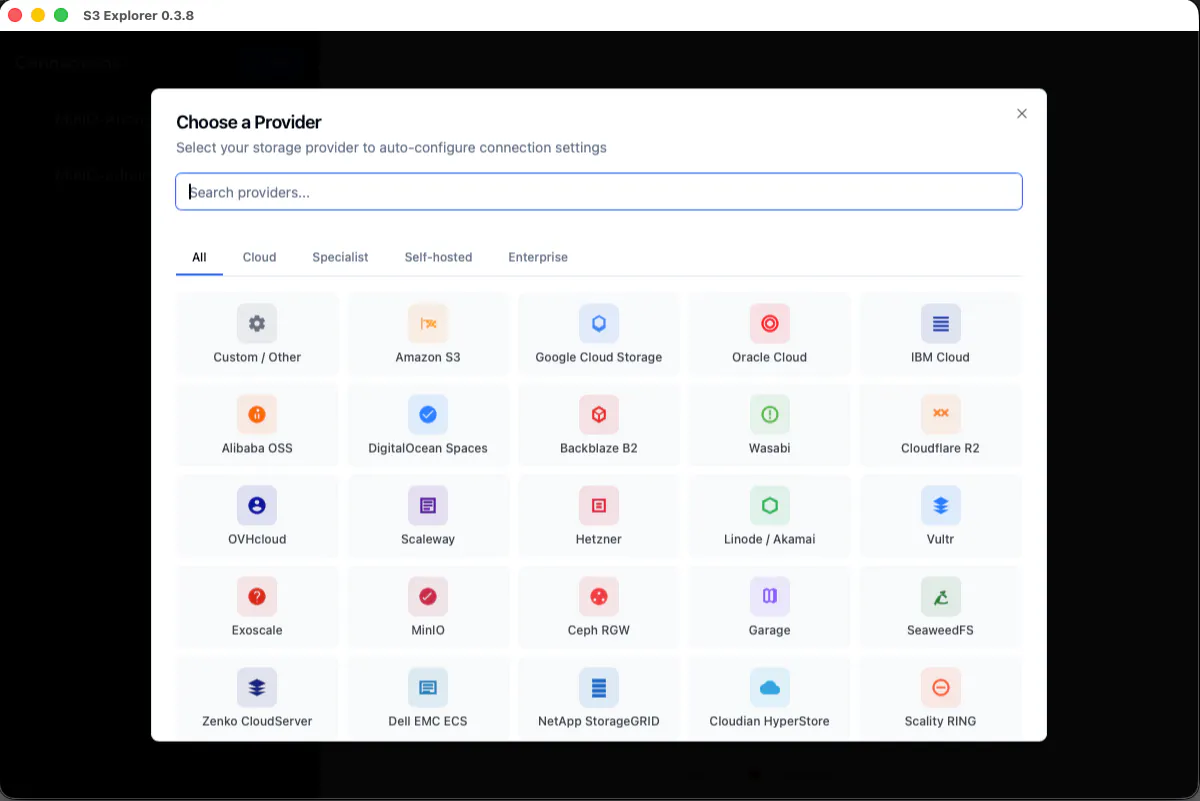Select the Wasabi provider icon
This screenshot has width=1200, height=801.
click(770, 414)
